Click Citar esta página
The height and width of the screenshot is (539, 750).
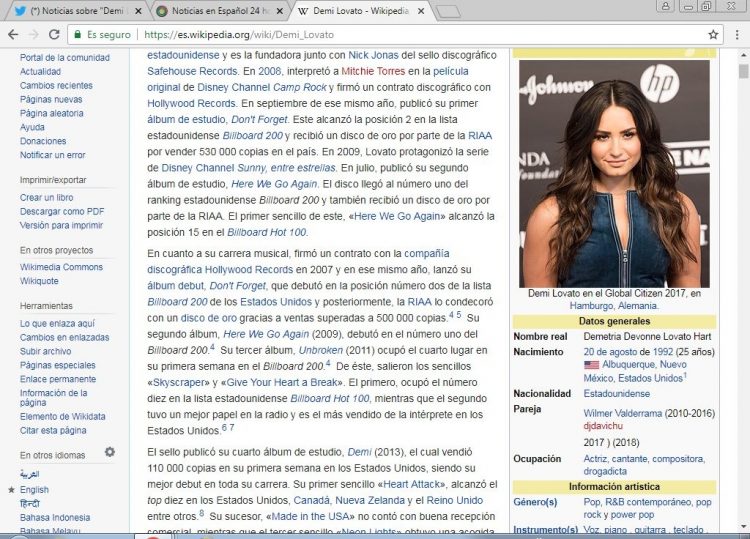(53, 430)
